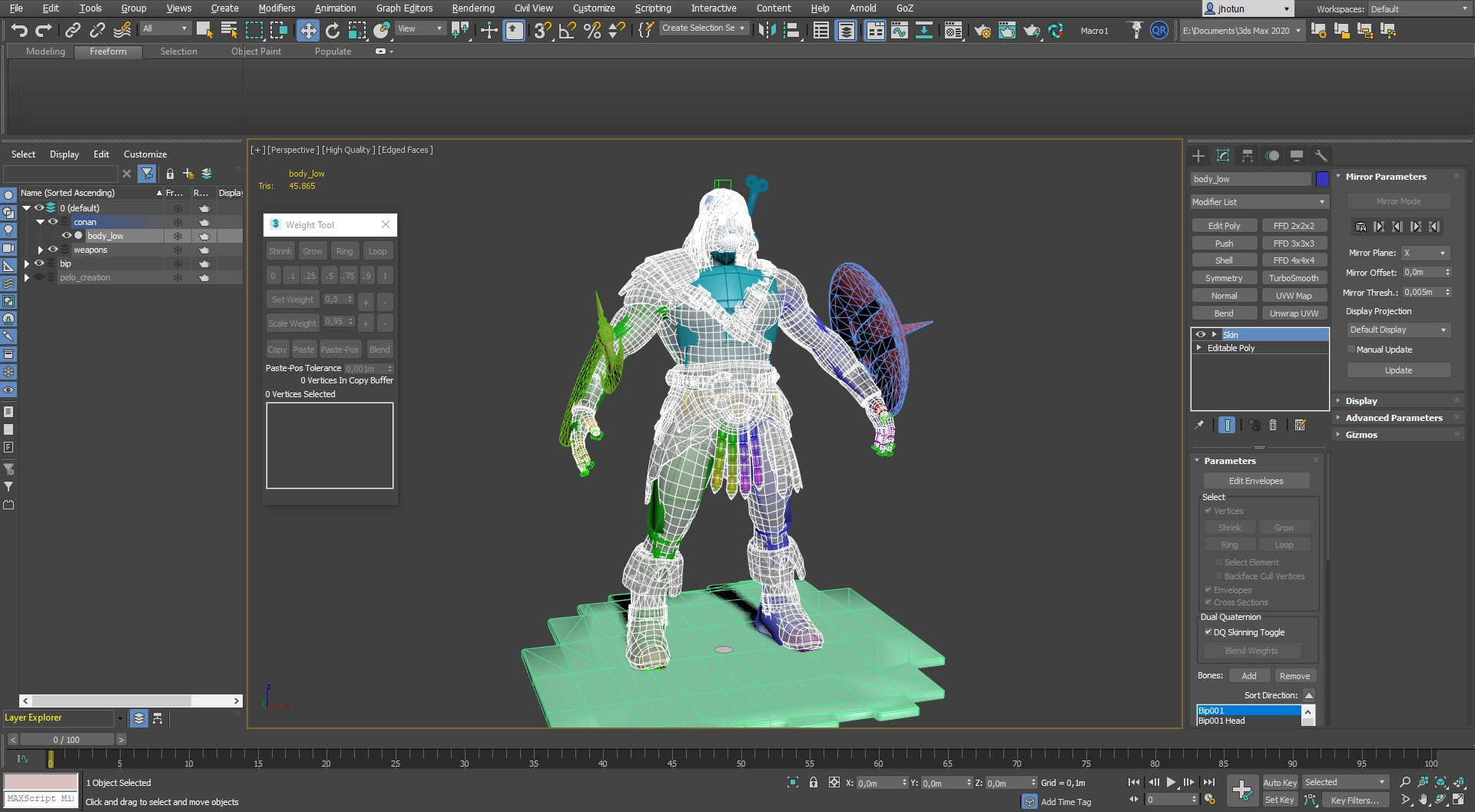Open the Modifier List dropdown
The image size is (1475, 812).
[x=1258, y=202]
